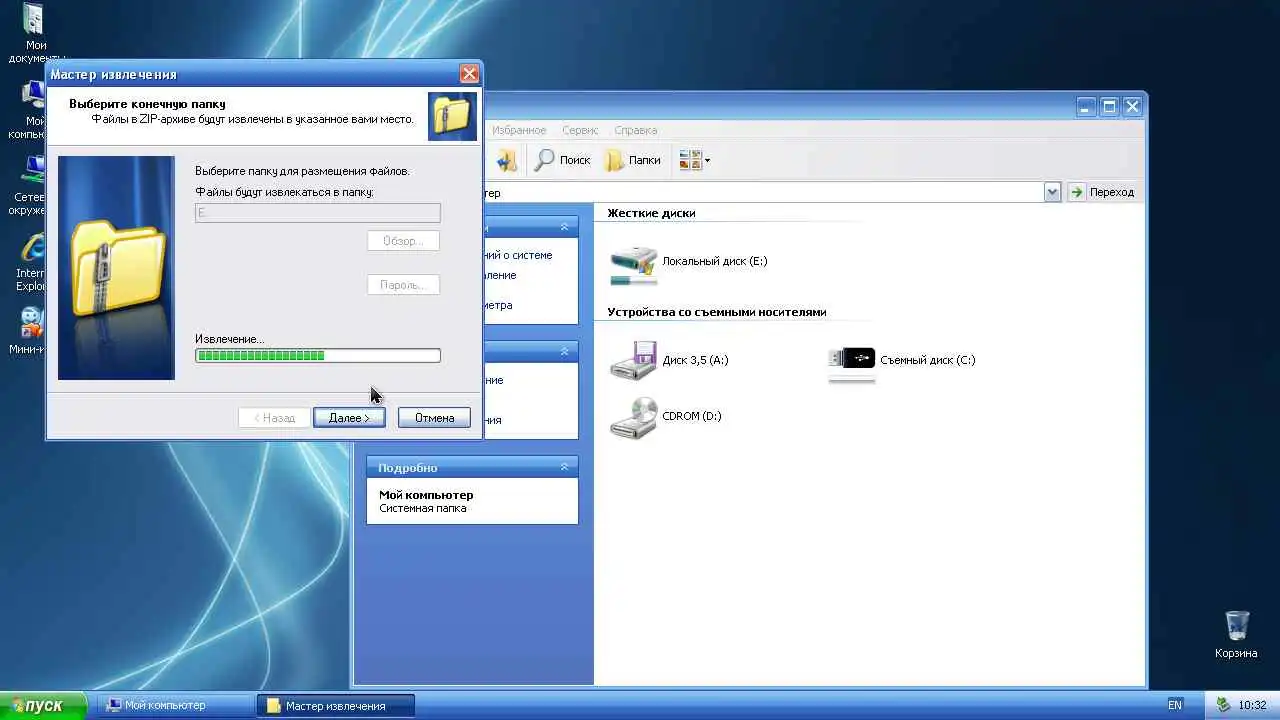The width and height of the screenshot is (1280, 720).
Task: Close the Мастер извлечения dialog
Action: [x=469, y=74]
